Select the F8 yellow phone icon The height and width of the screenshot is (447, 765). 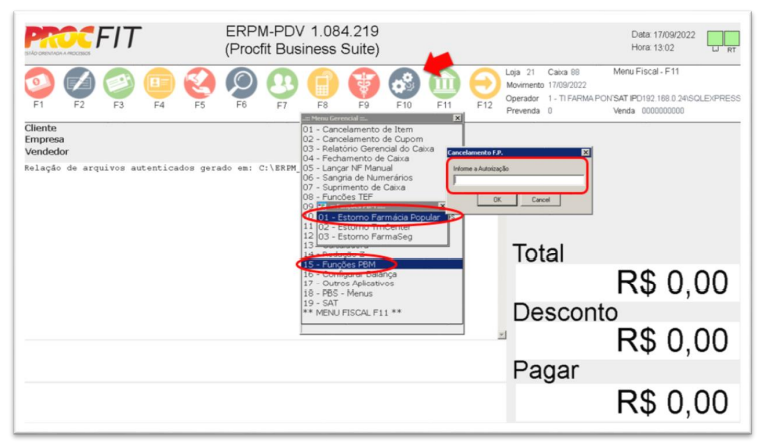(x=322, y=83)
